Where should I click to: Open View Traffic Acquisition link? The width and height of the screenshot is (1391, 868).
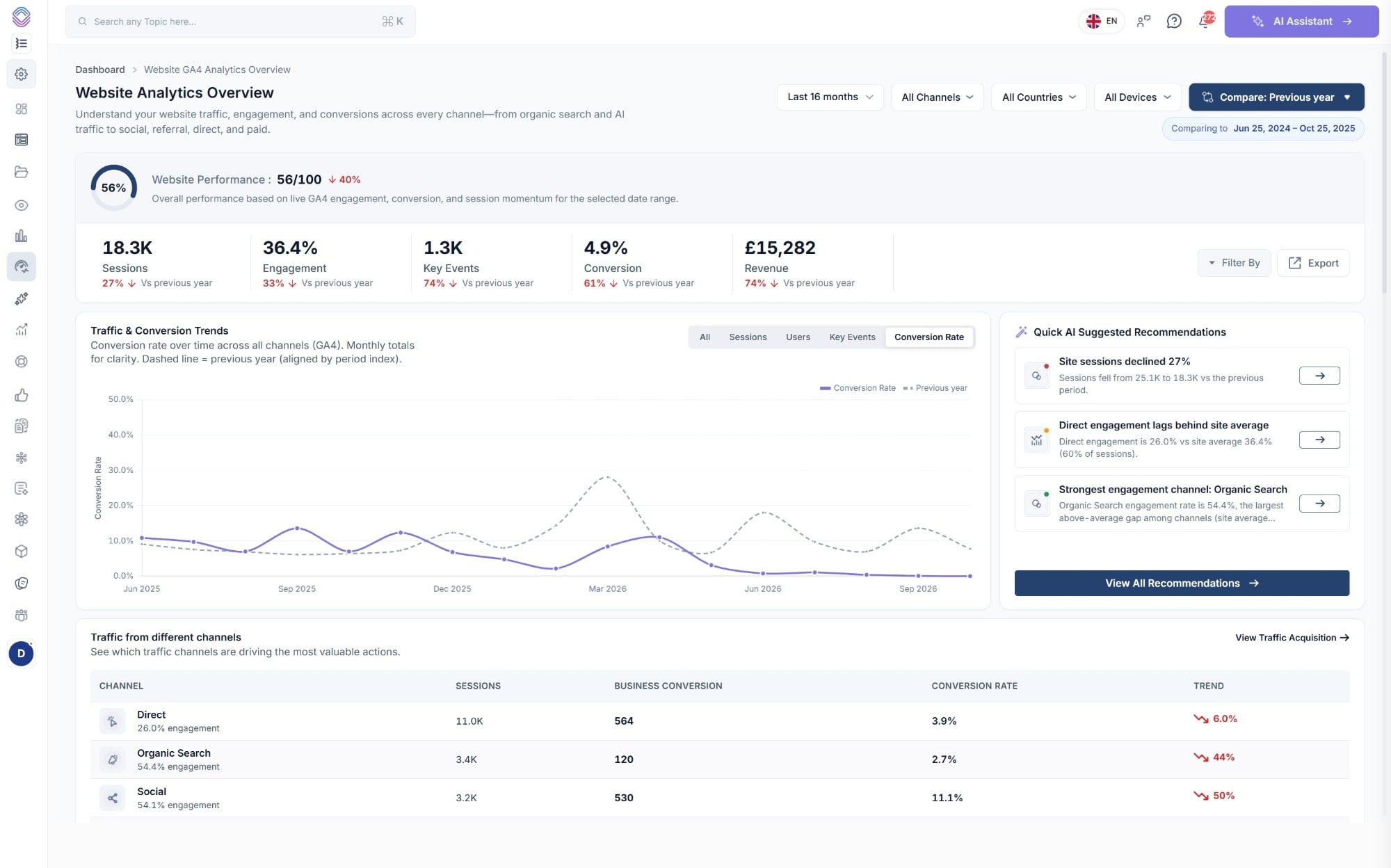1292,638
